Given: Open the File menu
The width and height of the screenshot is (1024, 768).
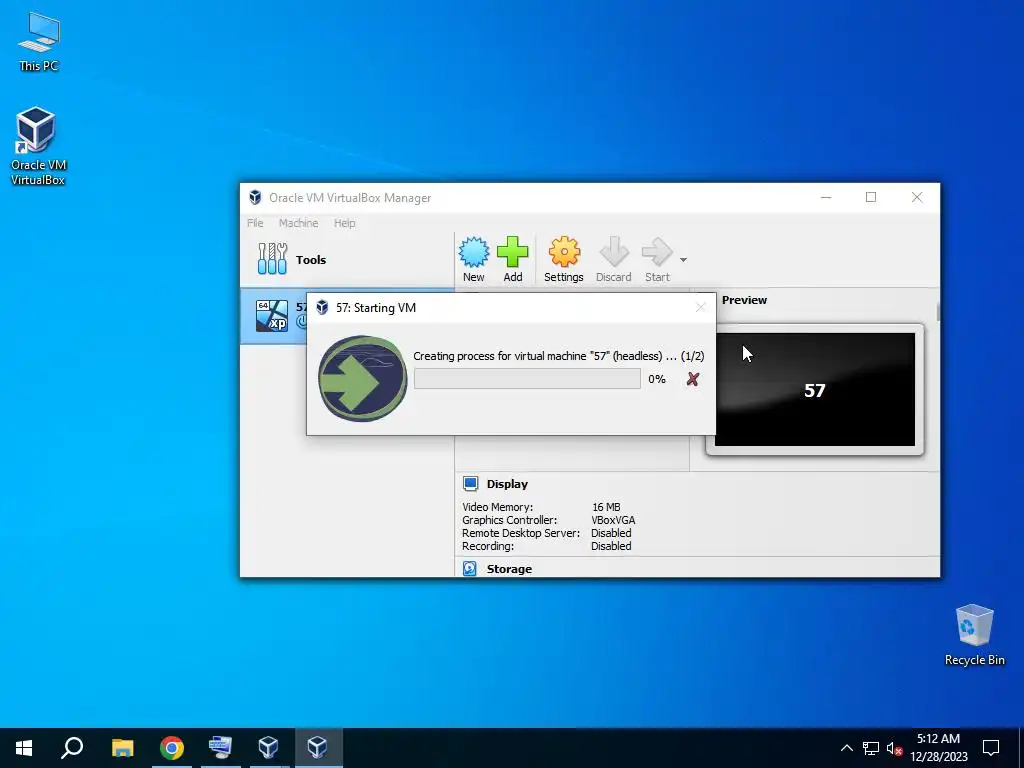Looking at the screenshot, I should (x=255, y=223).
